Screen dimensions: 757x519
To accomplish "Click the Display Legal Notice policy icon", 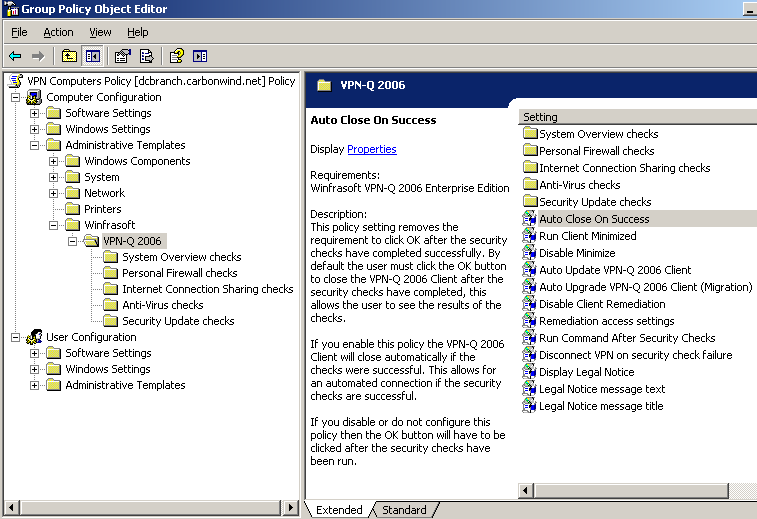I will 529,372.
